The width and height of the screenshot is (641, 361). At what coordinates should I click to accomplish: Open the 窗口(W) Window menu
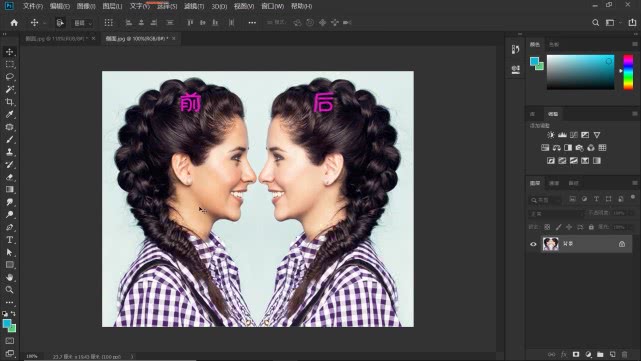[x=272, y=6]
